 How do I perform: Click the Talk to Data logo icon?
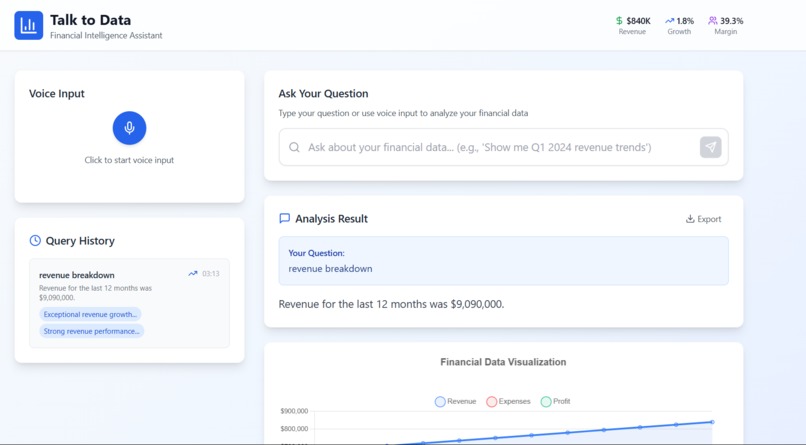tap(28, 25)
